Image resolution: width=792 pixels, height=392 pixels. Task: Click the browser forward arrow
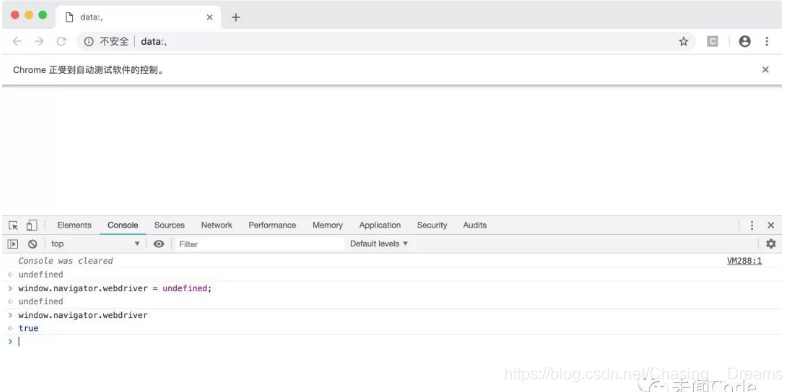point(39,41)
